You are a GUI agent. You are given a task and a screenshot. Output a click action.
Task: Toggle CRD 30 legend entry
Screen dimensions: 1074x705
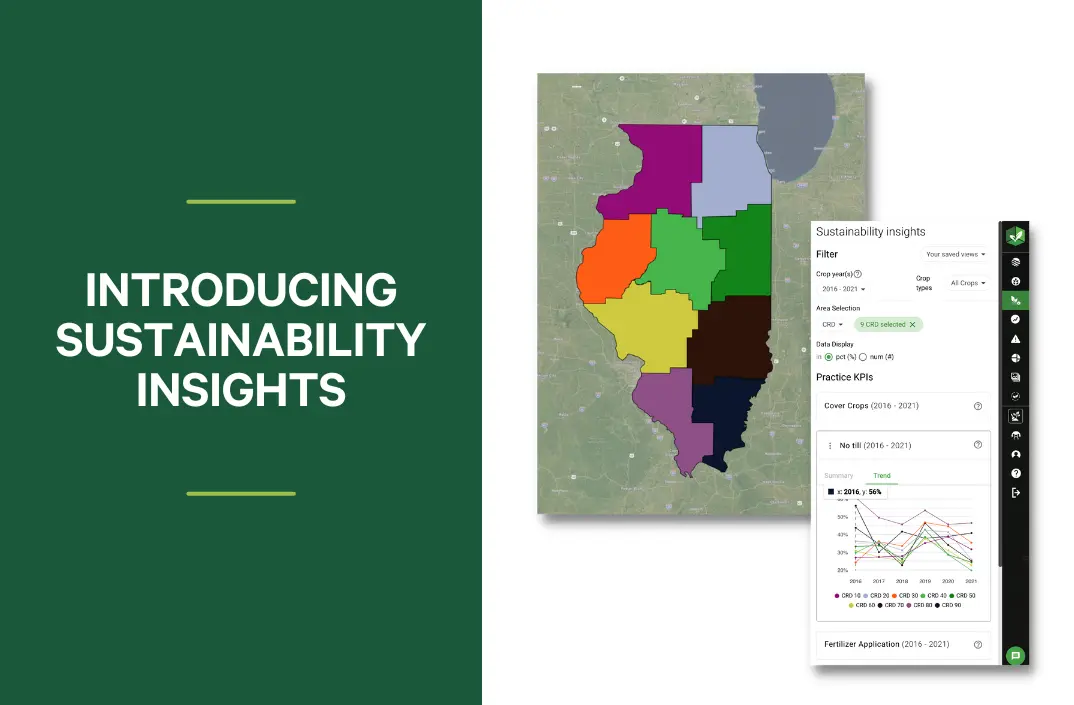click(x=905, y=596)
